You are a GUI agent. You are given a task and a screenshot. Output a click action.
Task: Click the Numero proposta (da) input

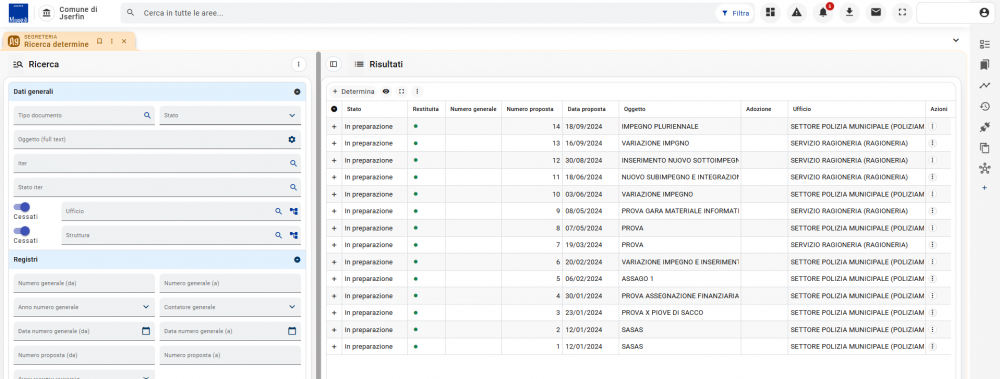[x=84, y=355]
